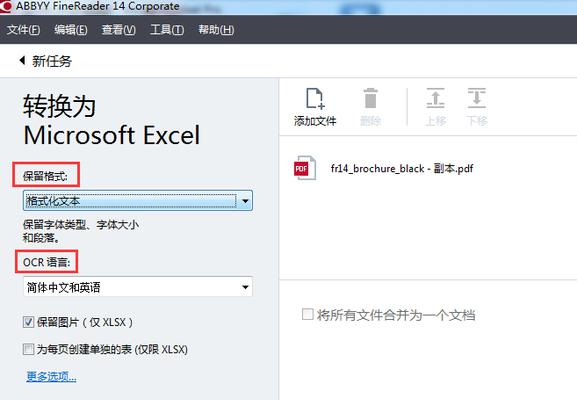
Task: Click the back arrow next to 新任务
Action: (x=22, y=60)
